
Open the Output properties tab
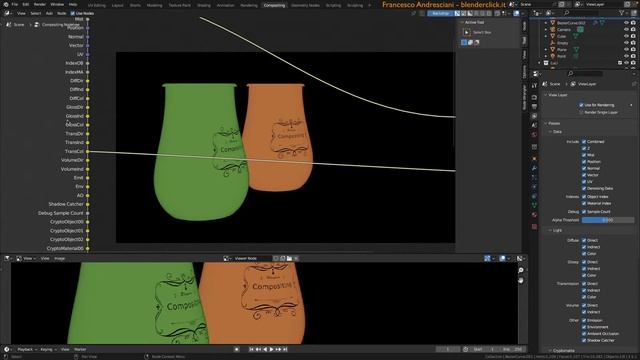(x=534, y=107)
